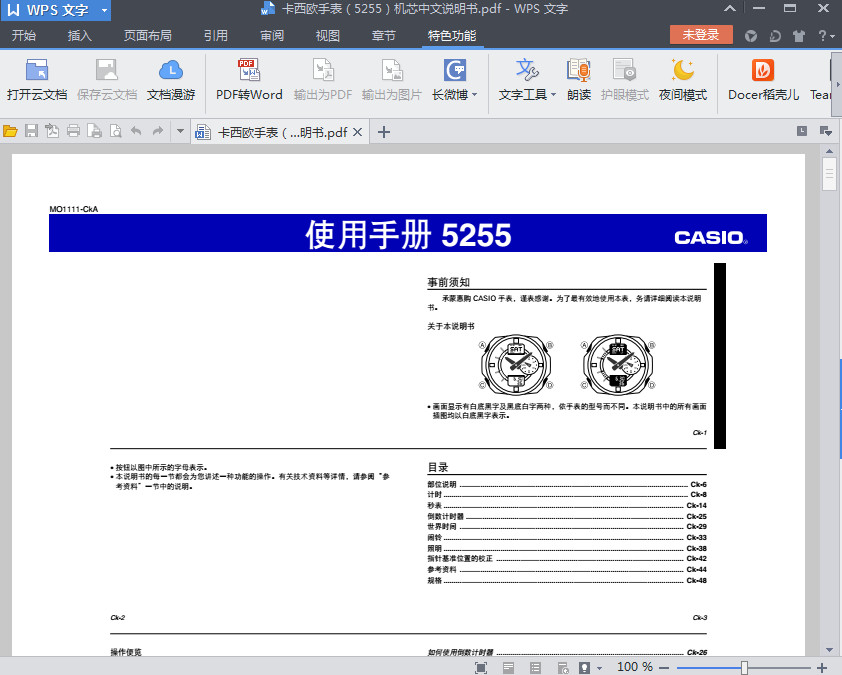Open Docer稻壳儿 templates
Image resolution: width=842 pixels, height=675 pixels.
tap(763, 80)
